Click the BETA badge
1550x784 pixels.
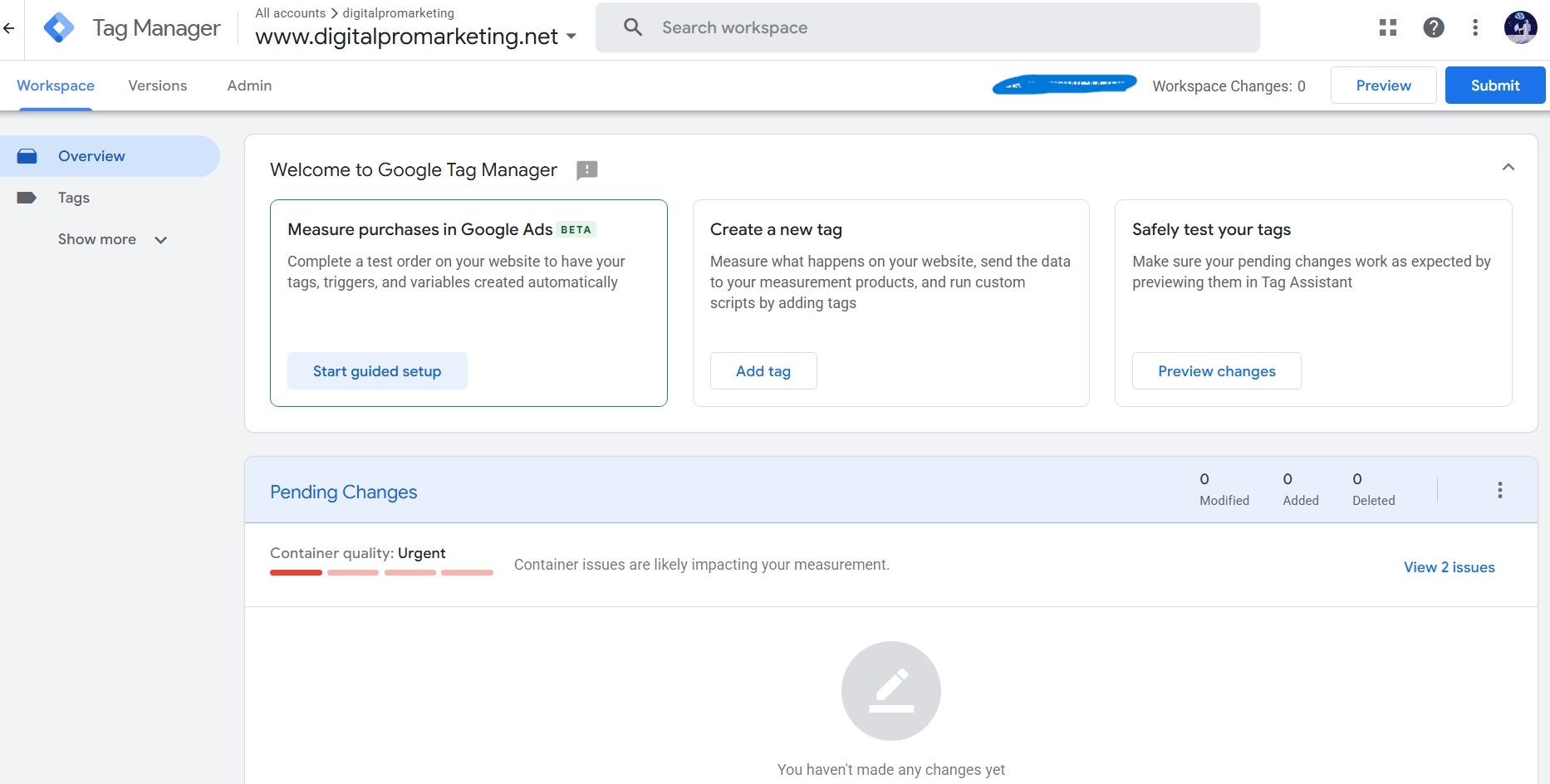coord(576,230)
